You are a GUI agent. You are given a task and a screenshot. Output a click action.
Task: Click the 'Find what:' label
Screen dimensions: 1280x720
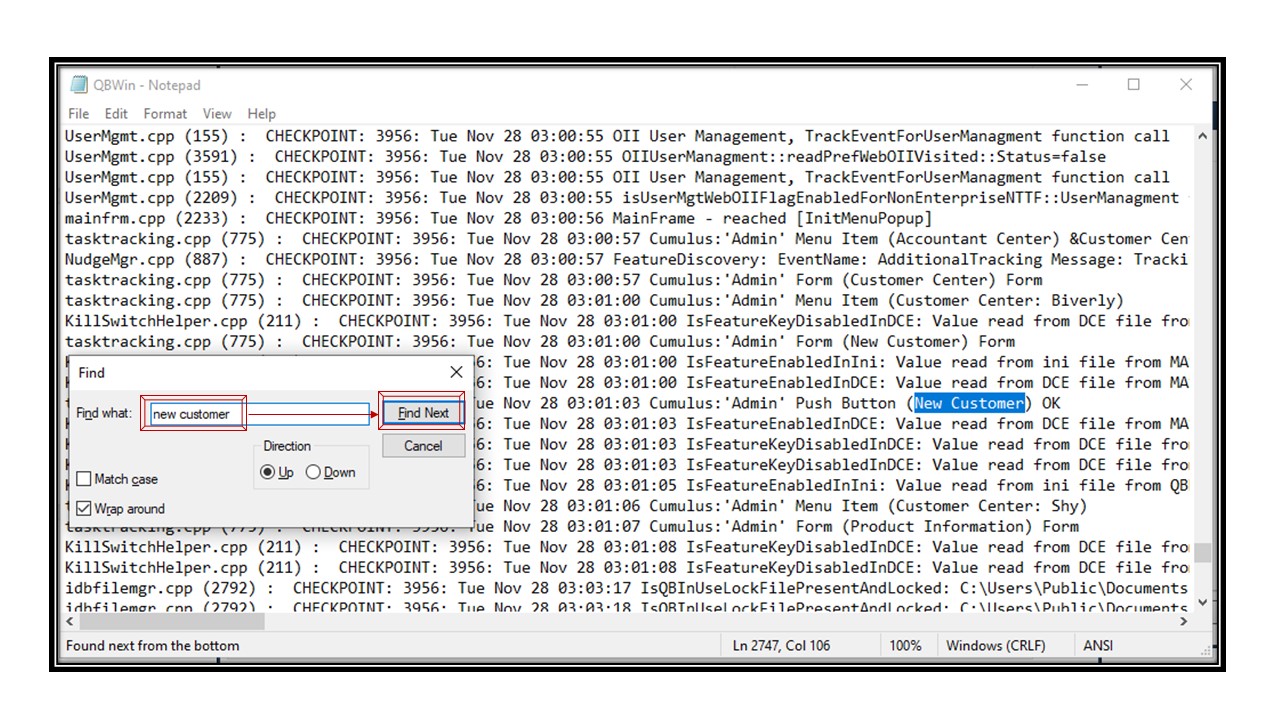[x=104, y=413]
